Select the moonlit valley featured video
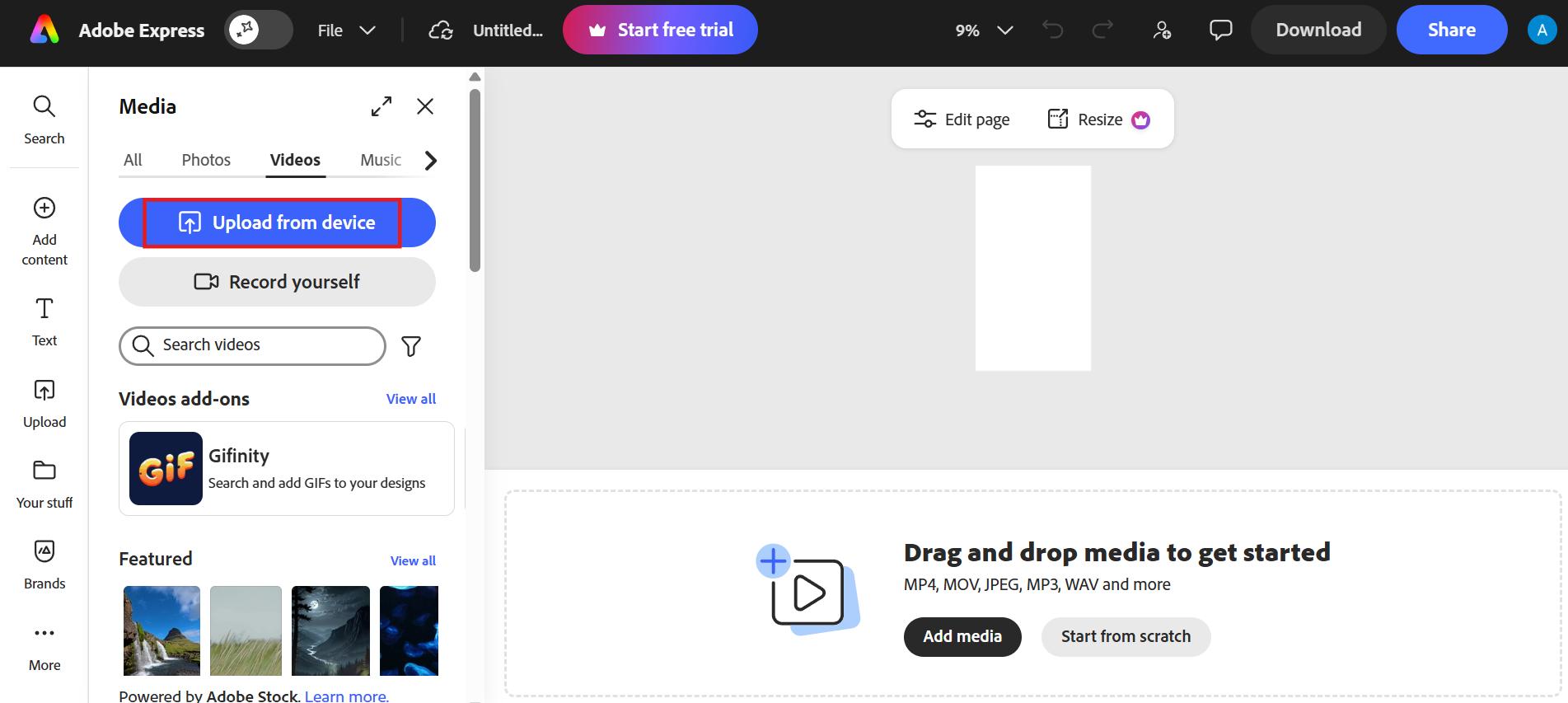The height and width of the screenshot is (703, 1568). point(330,630)
